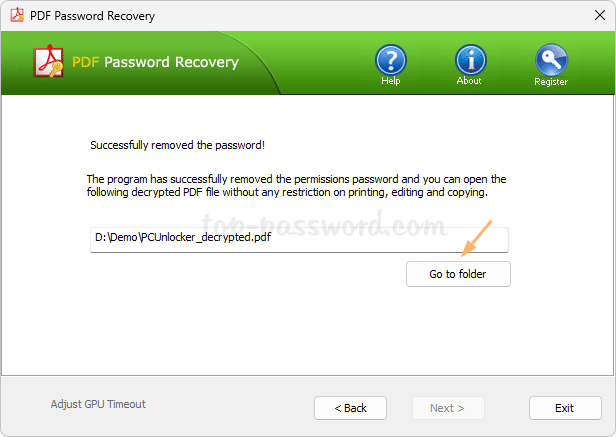Click the title bar application icon
The width and height of the screenshot is (616, 437).
point(17,16)
